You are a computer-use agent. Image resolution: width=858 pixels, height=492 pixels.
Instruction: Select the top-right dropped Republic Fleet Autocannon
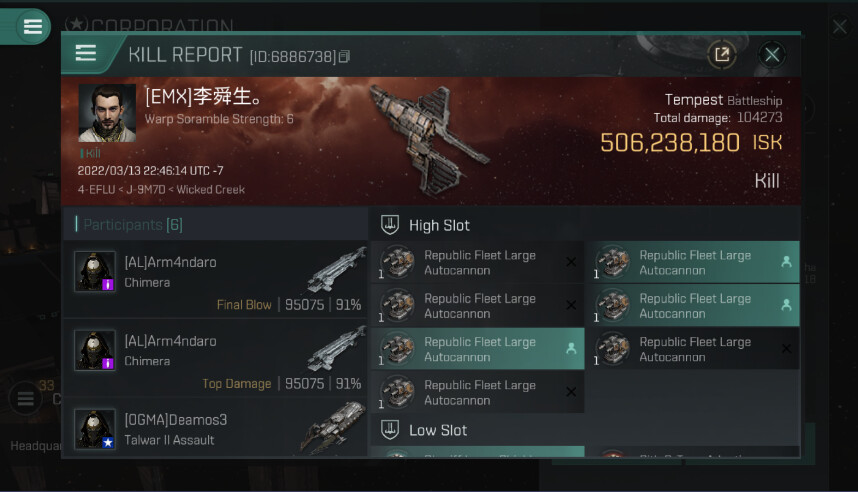(x=695, y=262)
